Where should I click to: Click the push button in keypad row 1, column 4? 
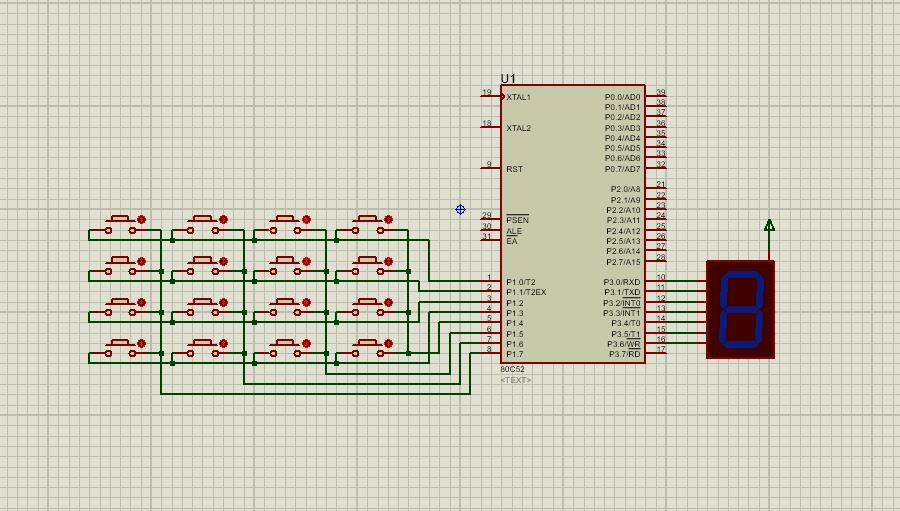[x=367, y=225]
